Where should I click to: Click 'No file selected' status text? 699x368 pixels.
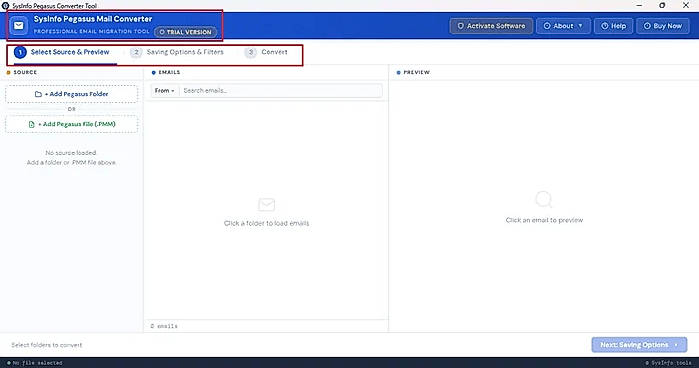coord(37,363)
